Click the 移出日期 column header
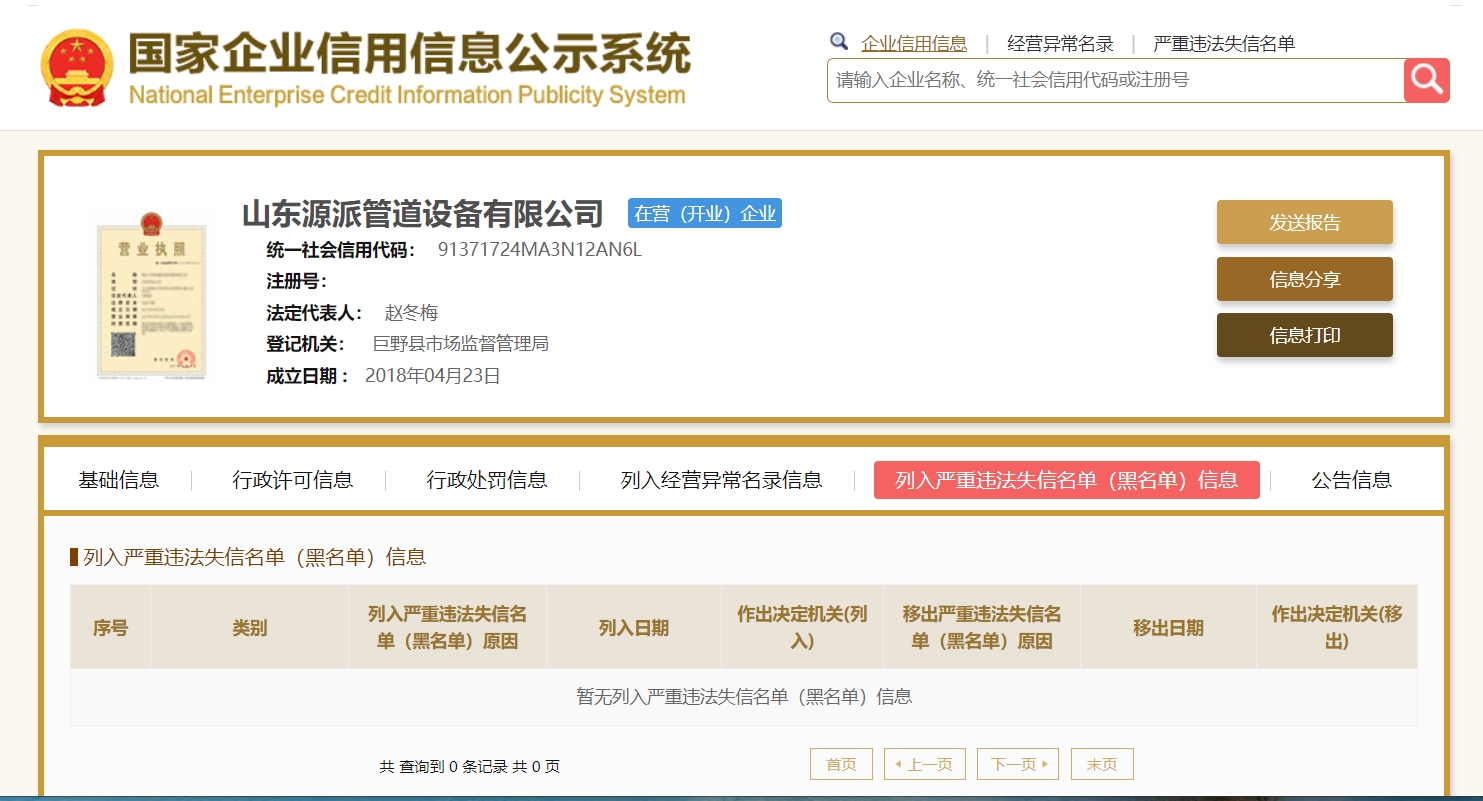1483x801 pixels. 1168,628
